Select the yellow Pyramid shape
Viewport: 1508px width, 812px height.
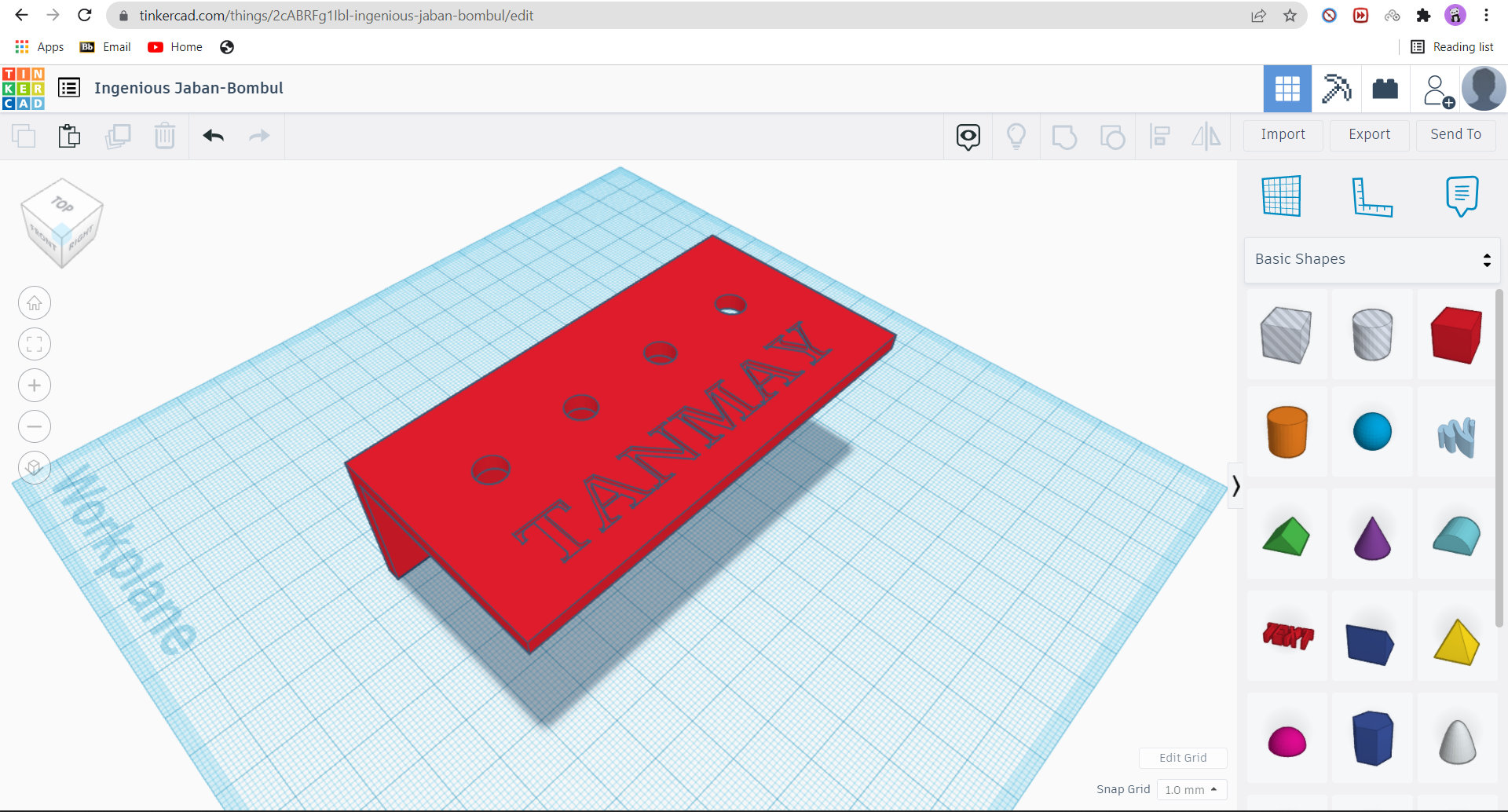1457,642
